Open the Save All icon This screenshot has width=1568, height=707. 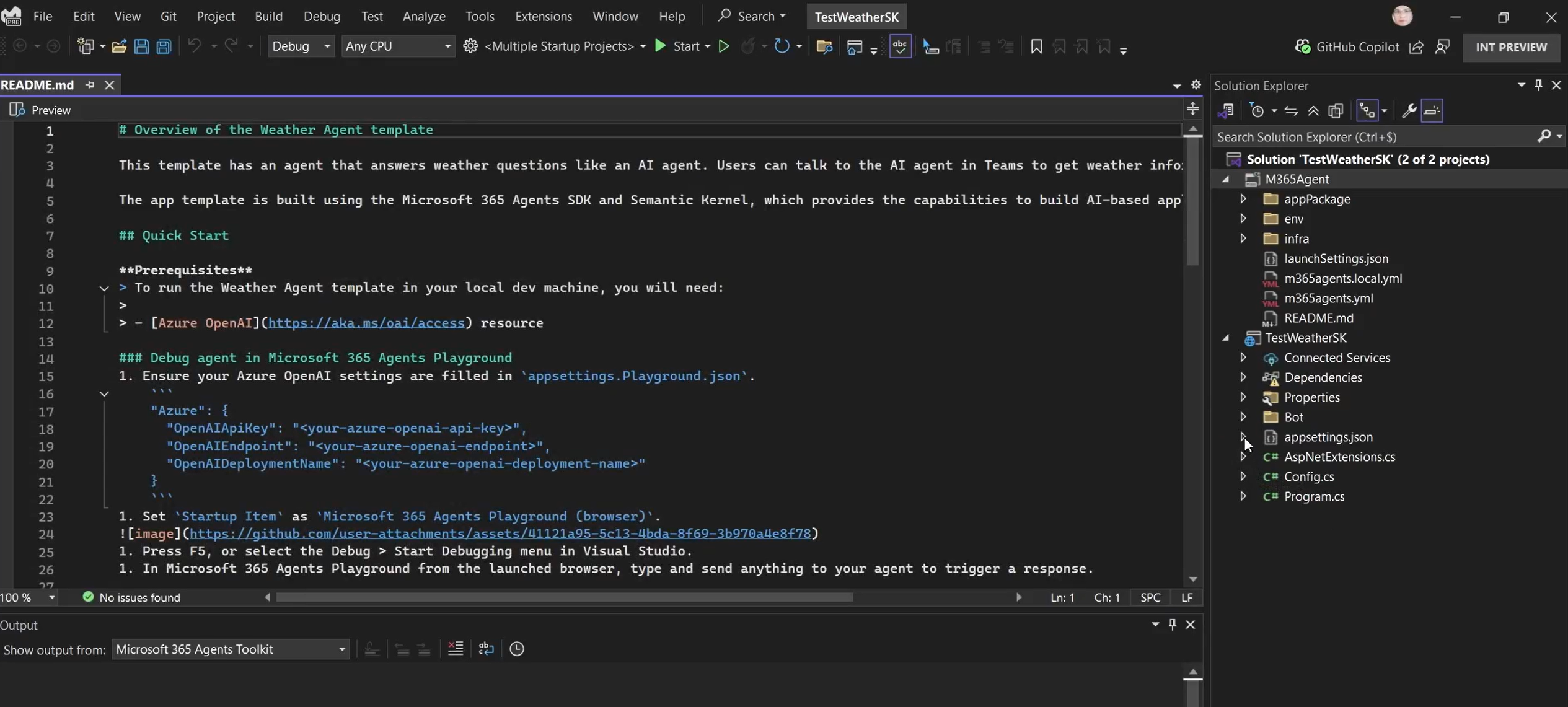pyautogui.click(x=164, y=46)
